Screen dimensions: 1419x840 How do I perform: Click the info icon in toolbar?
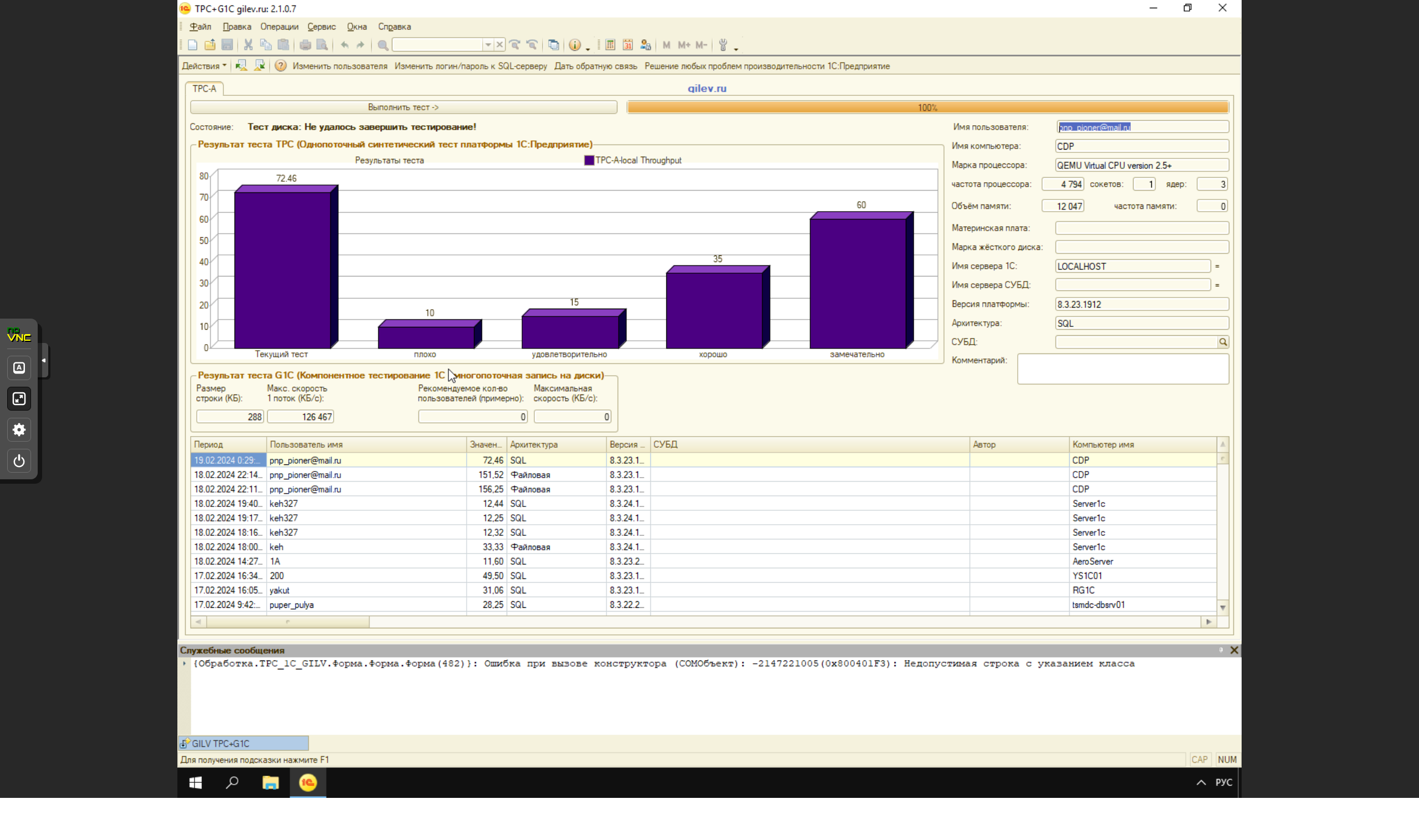(575, 45)
